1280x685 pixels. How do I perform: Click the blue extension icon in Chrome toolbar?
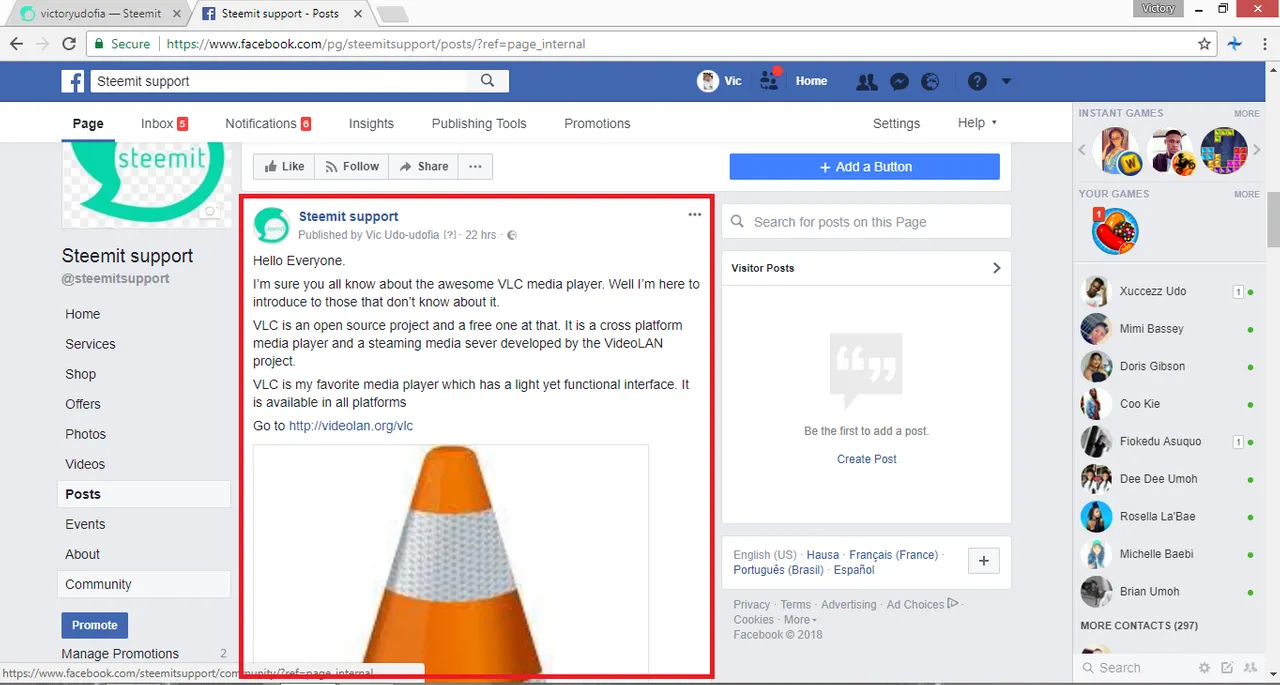pyautogui.click(x=1234, y=44)
